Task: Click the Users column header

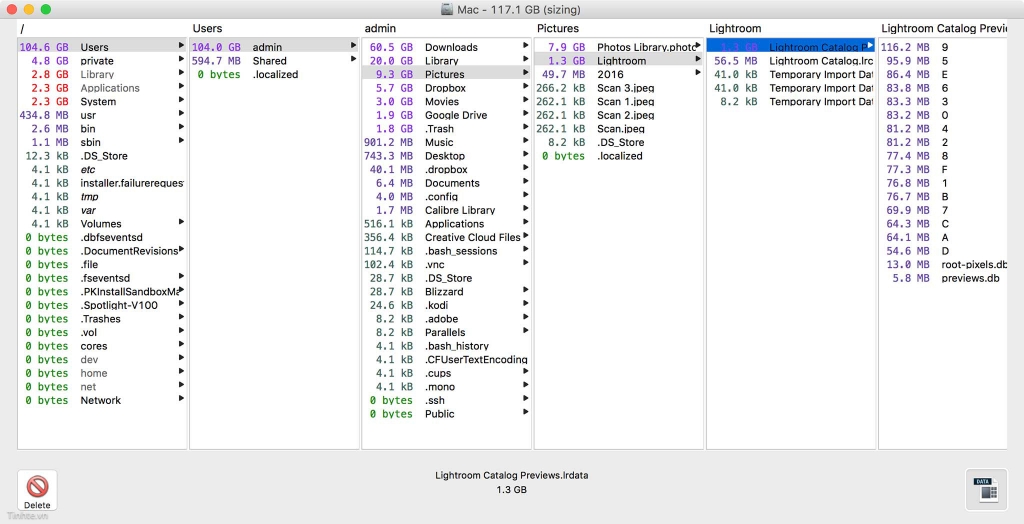Action: (207, 28)
